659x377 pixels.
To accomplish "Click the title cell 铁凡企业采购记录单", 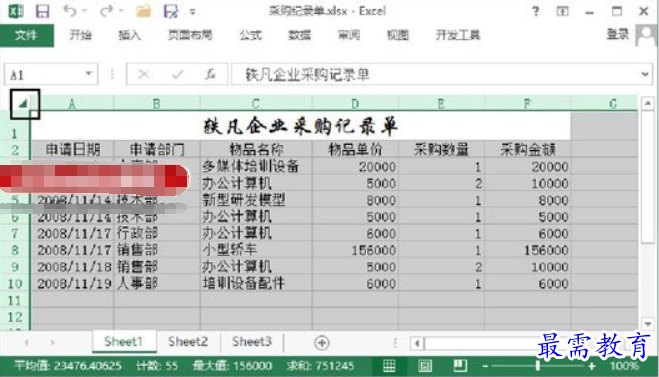I will [301, 126].
